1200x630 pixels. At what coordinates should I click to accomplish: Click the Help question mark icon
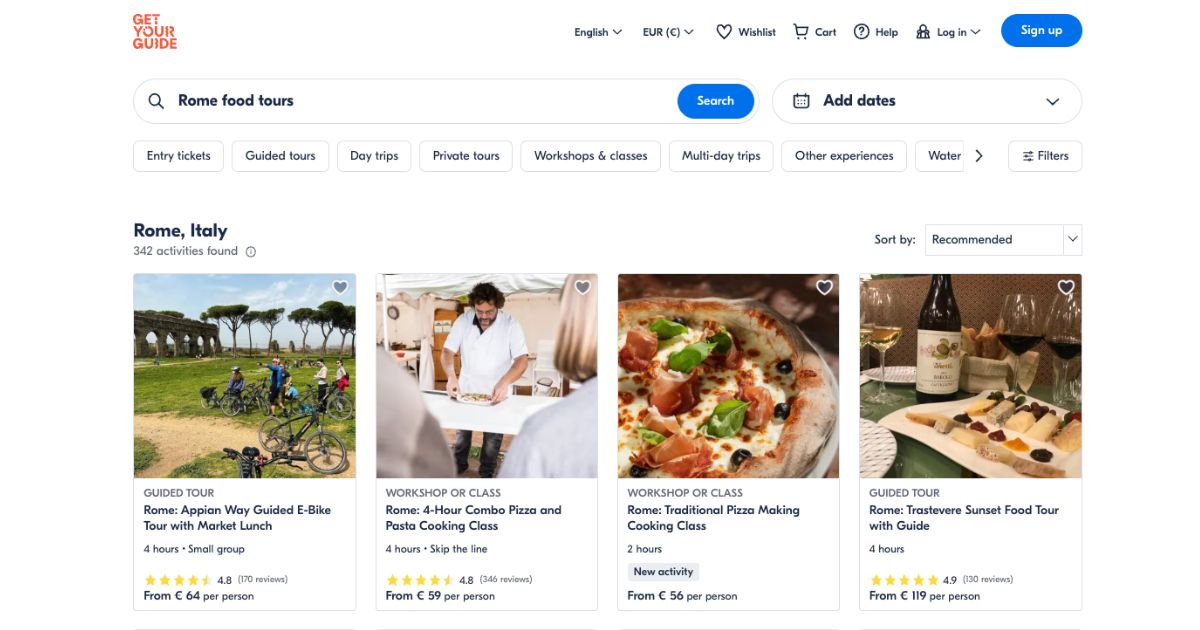pyautogui.click(x=861, y=32)
